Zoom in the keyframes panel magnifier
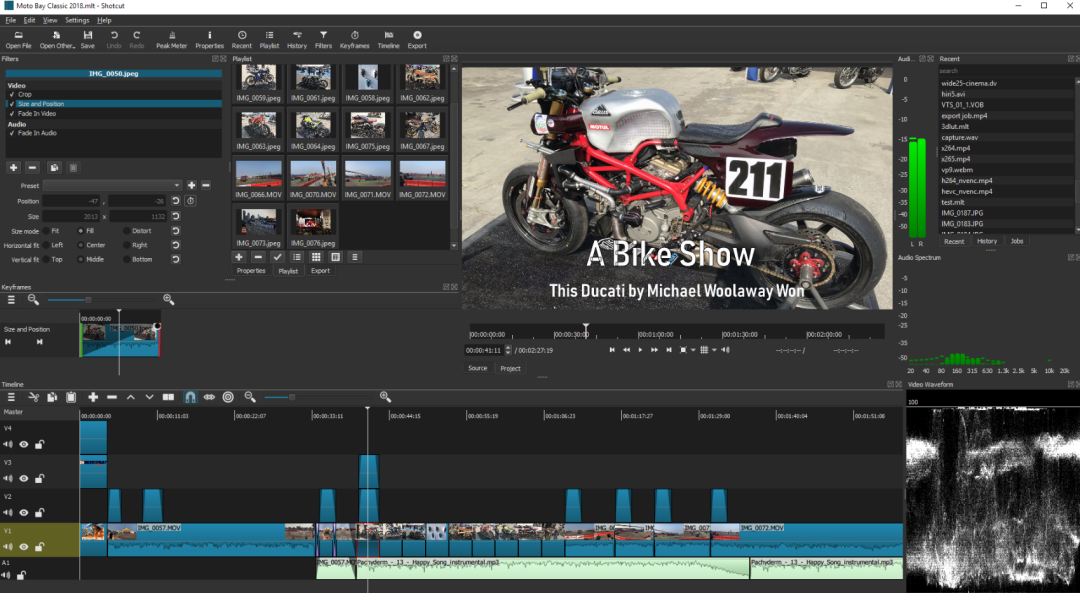Image resolution: width=1080 pixels, height=593 pixels. point(168,300)
